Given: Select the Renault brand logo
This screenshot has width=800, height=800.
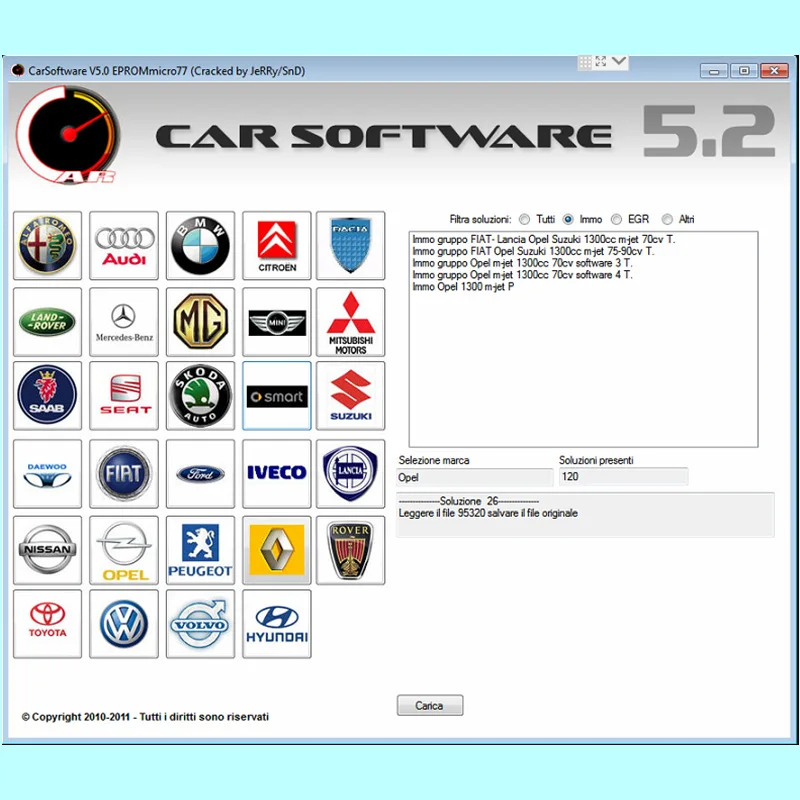Looking at the screenshot, I should click(277, 550).
